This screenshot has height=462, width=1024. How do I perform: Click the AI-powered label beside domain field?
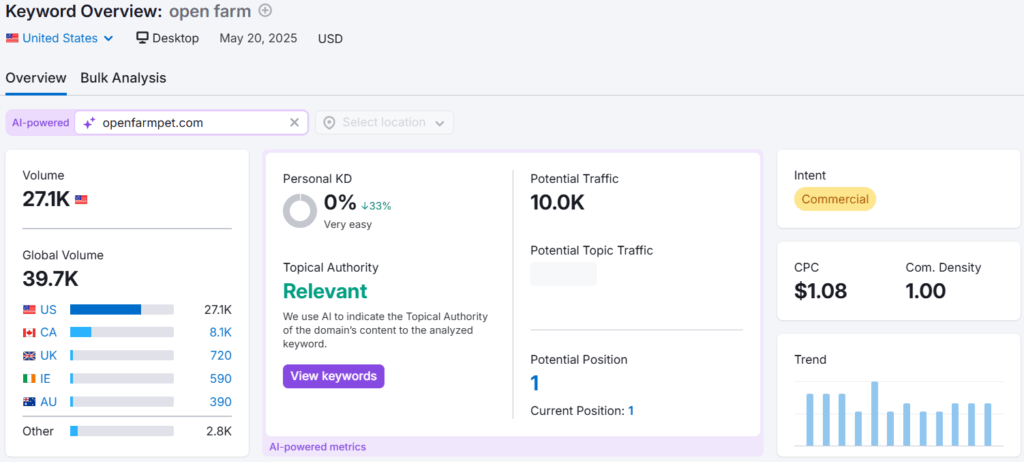(x=40, y=122)
